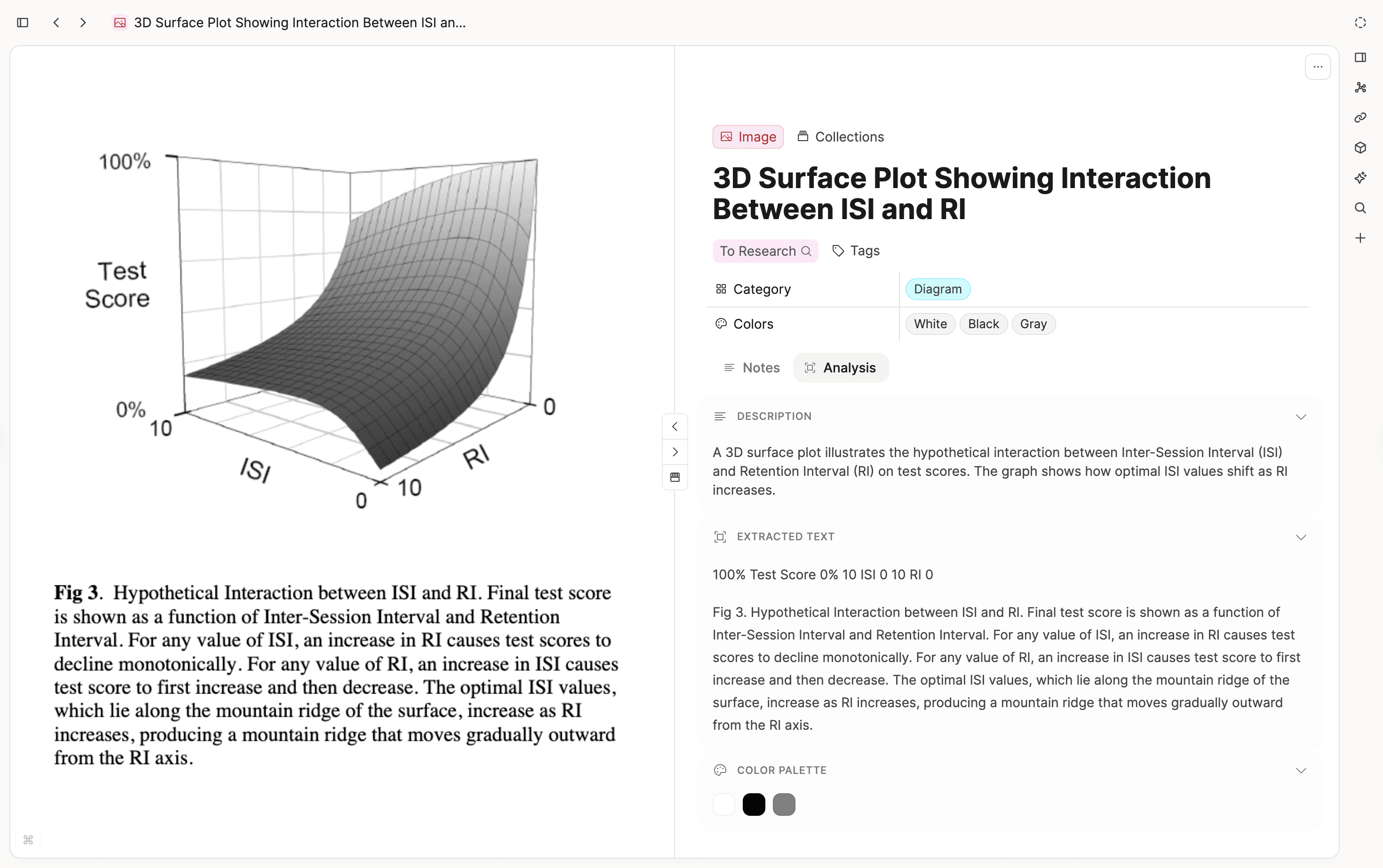Image resolution: width=1383 pixels, height=868 pixels.
Task: Switch to the Notes tab
Action: tap(751, 367)
